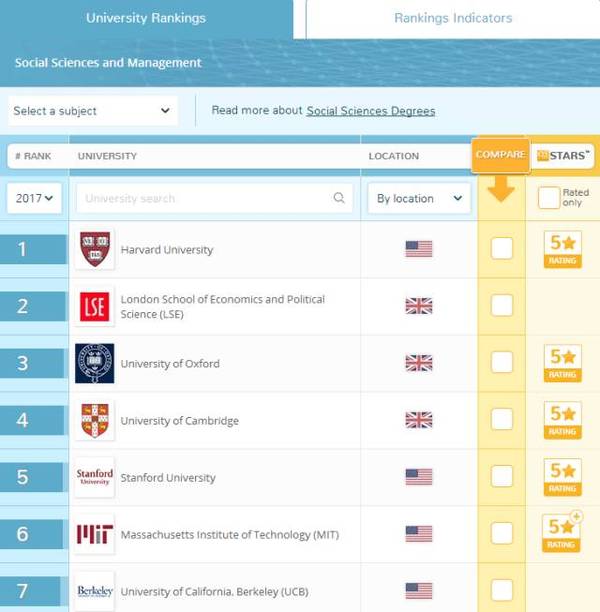The image size is (600, 612).
Task: Open University of California, Berkeley link
Action: click(x=214, y=592)
